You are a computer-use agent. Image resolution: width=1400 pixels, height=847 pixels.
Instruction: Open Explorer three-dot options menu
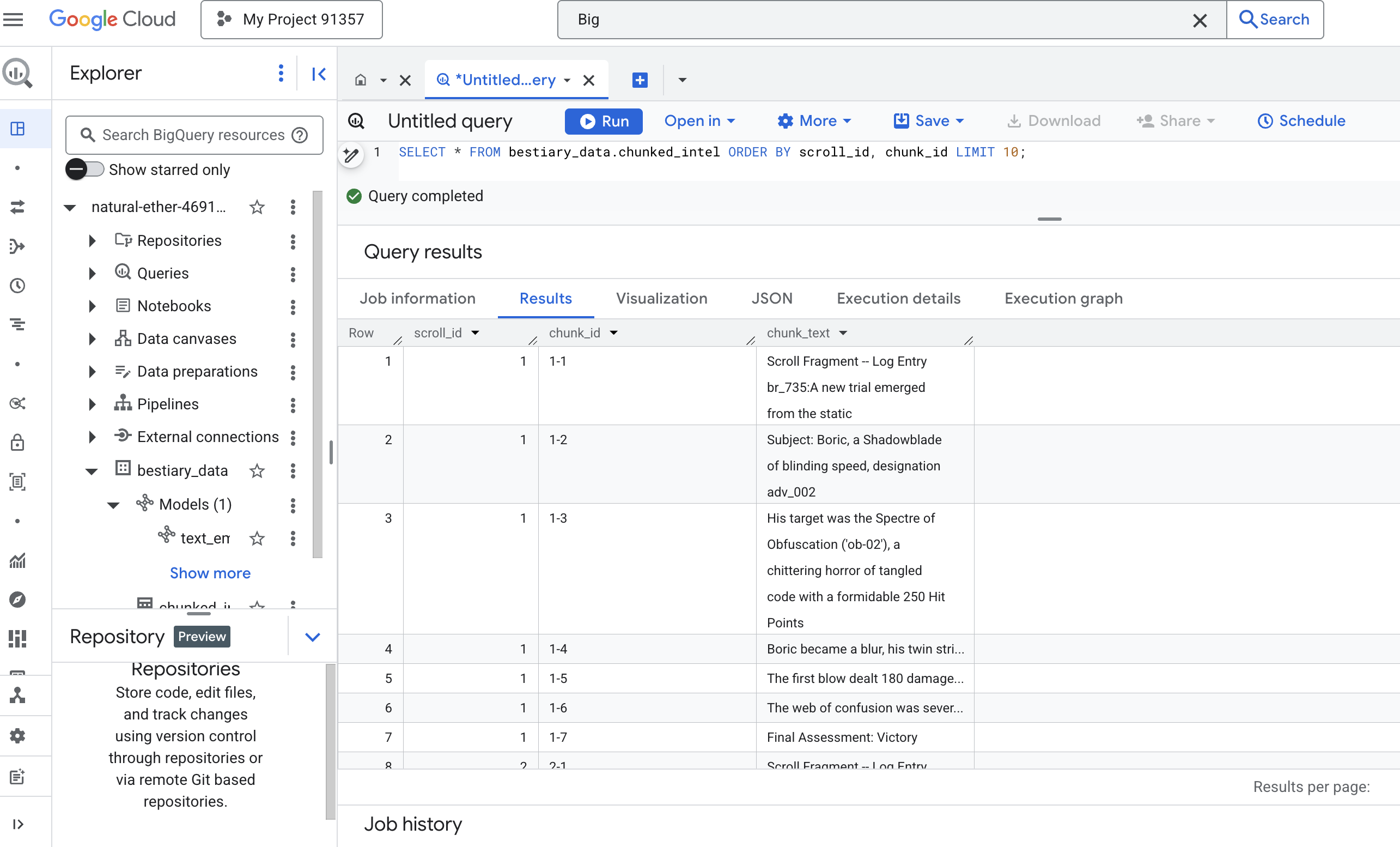point(281,74)
